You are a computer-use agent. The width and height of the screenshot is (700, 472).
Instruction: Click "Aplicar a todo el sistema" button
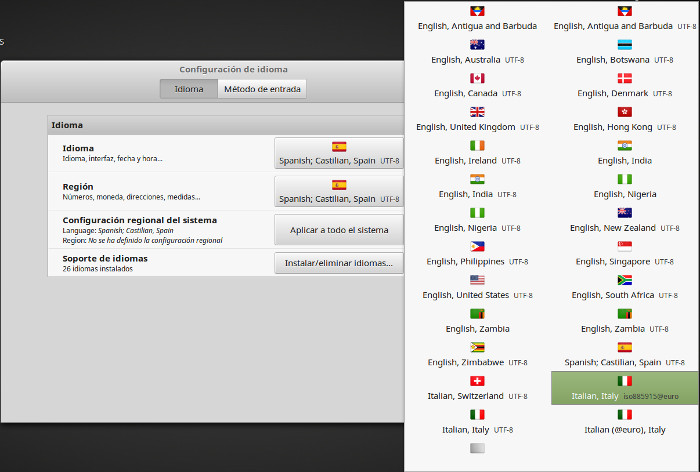click(x=339, y=230)
